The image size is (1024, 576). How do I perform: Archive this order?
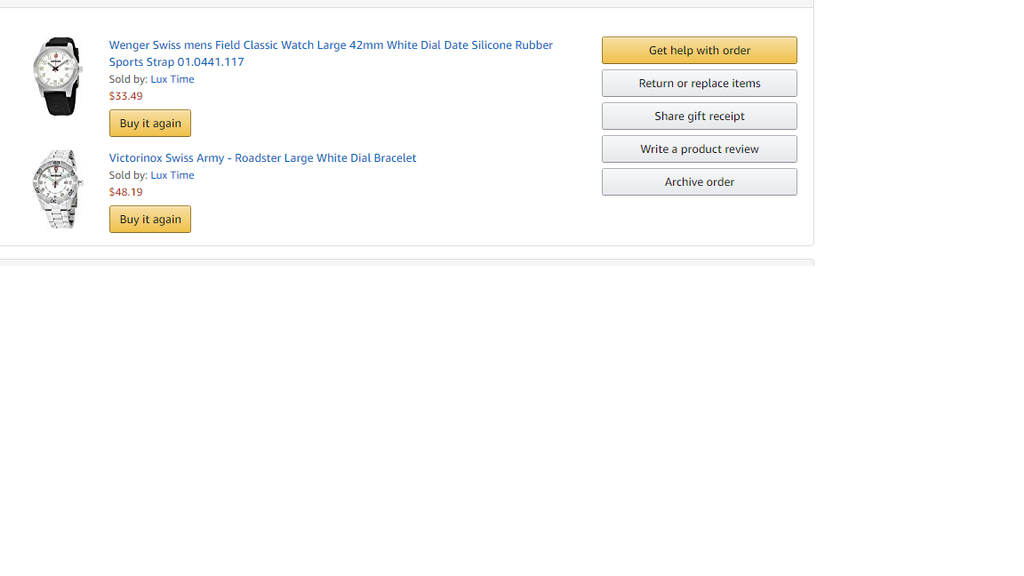coord(699,182)
